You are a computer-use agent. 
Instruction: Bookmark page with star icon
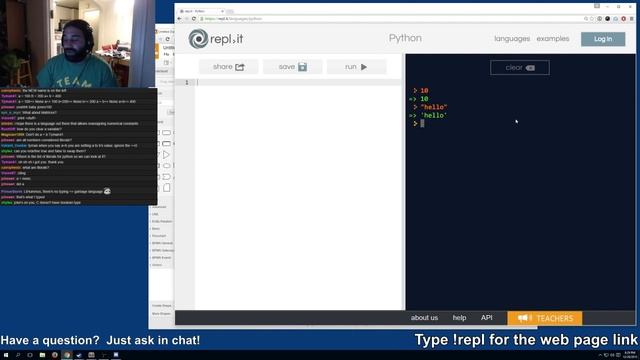pyautogui.click(x=592, y=19)
